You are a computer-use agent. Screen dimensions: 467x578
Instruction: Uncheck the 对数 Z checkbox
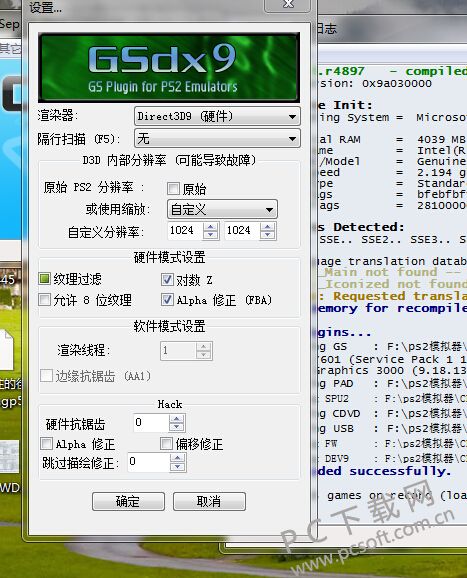click(x=167, y=280)
